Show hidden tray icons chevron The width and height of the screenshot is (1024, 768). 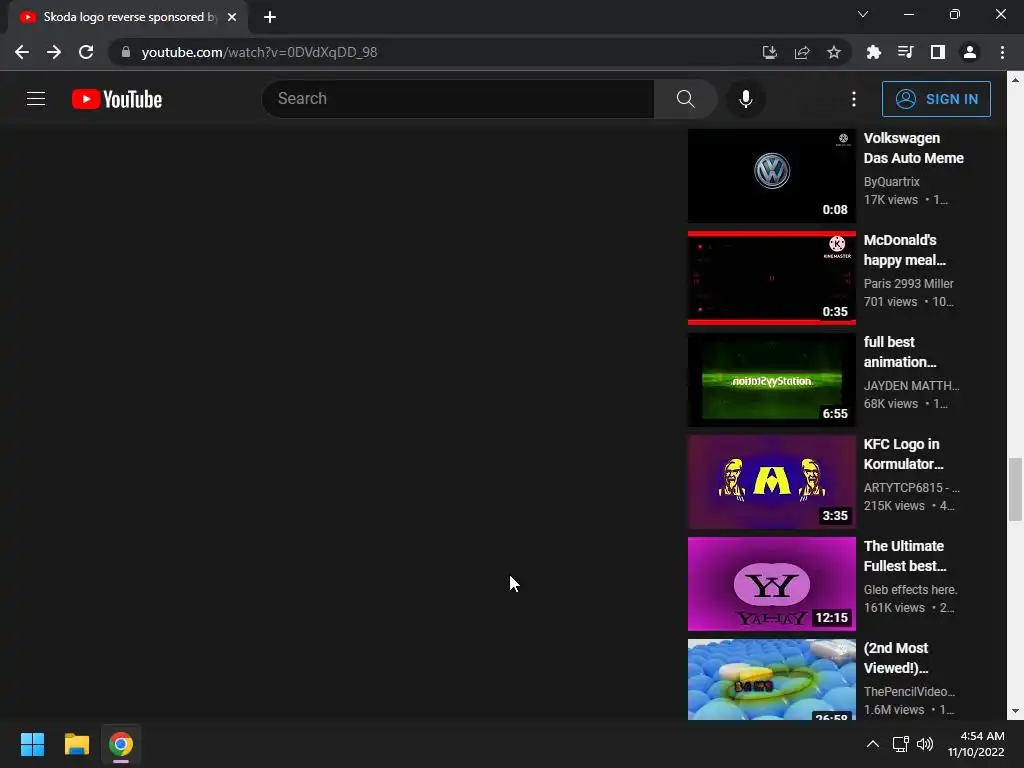click(x=872, y=744)
